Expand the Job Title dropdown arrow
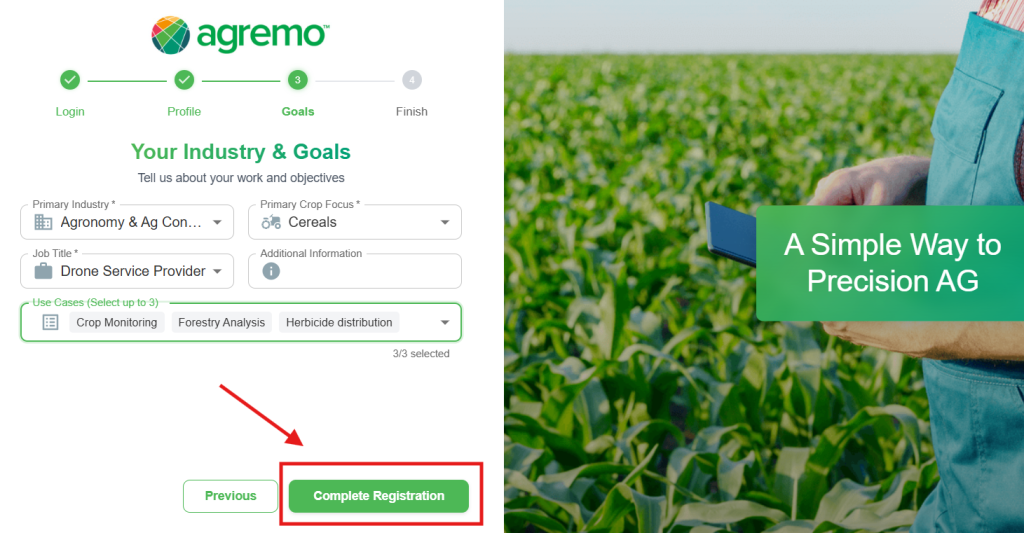Image resolution: width=1024 pixels, height=533 pixels. 217,271
